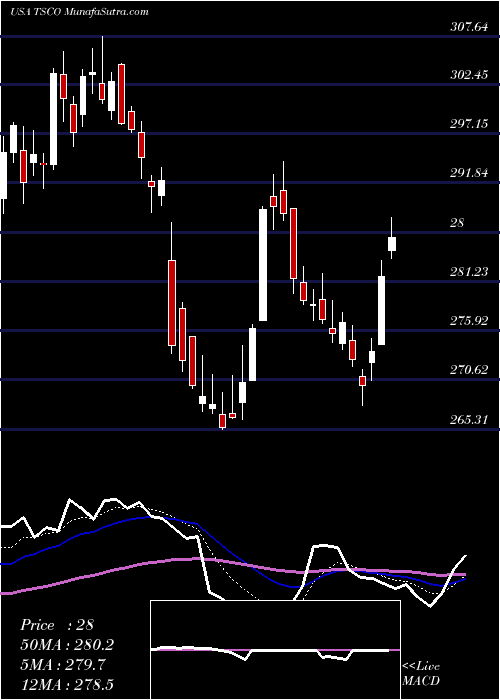Select the 270.62 price level label
Image resolution: width=500 pixels, height=700 pixels.
tap(469, 370)
